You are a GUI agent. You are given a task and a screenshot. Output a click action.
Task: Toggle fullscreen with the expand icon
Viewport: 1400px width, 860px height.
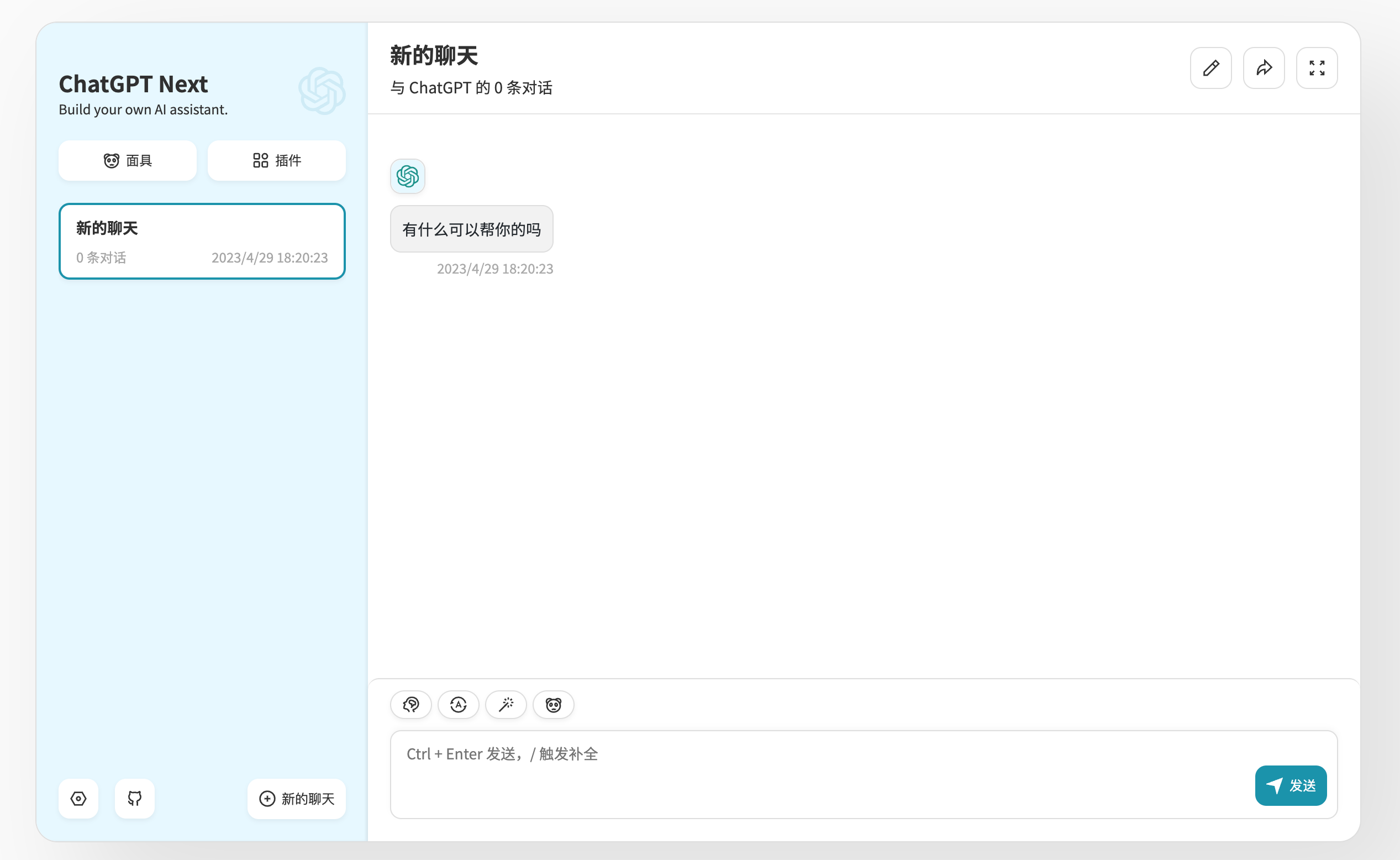(x=1317, y=68)
